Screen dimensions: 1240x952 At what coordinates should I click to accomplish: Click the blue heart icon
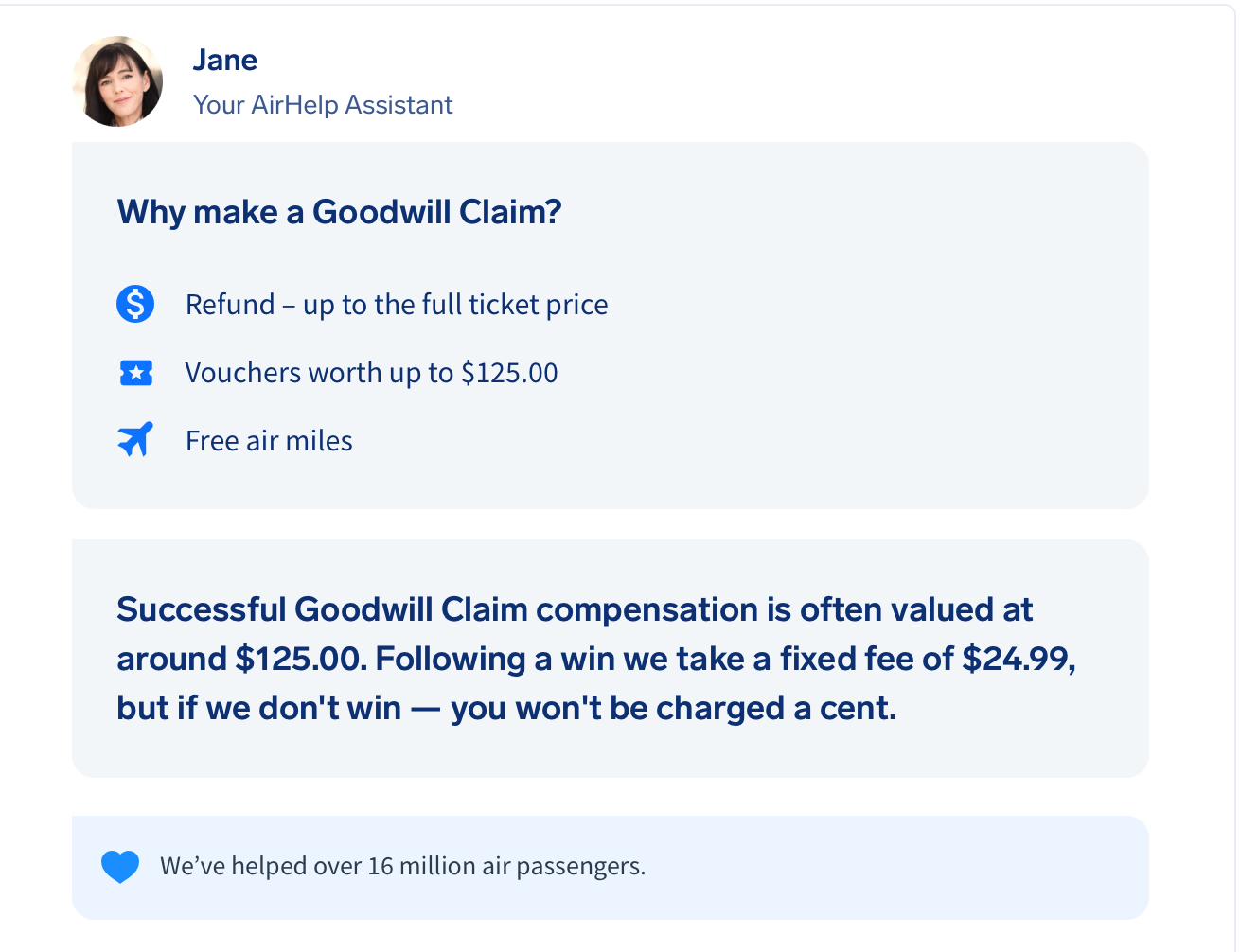120,866
